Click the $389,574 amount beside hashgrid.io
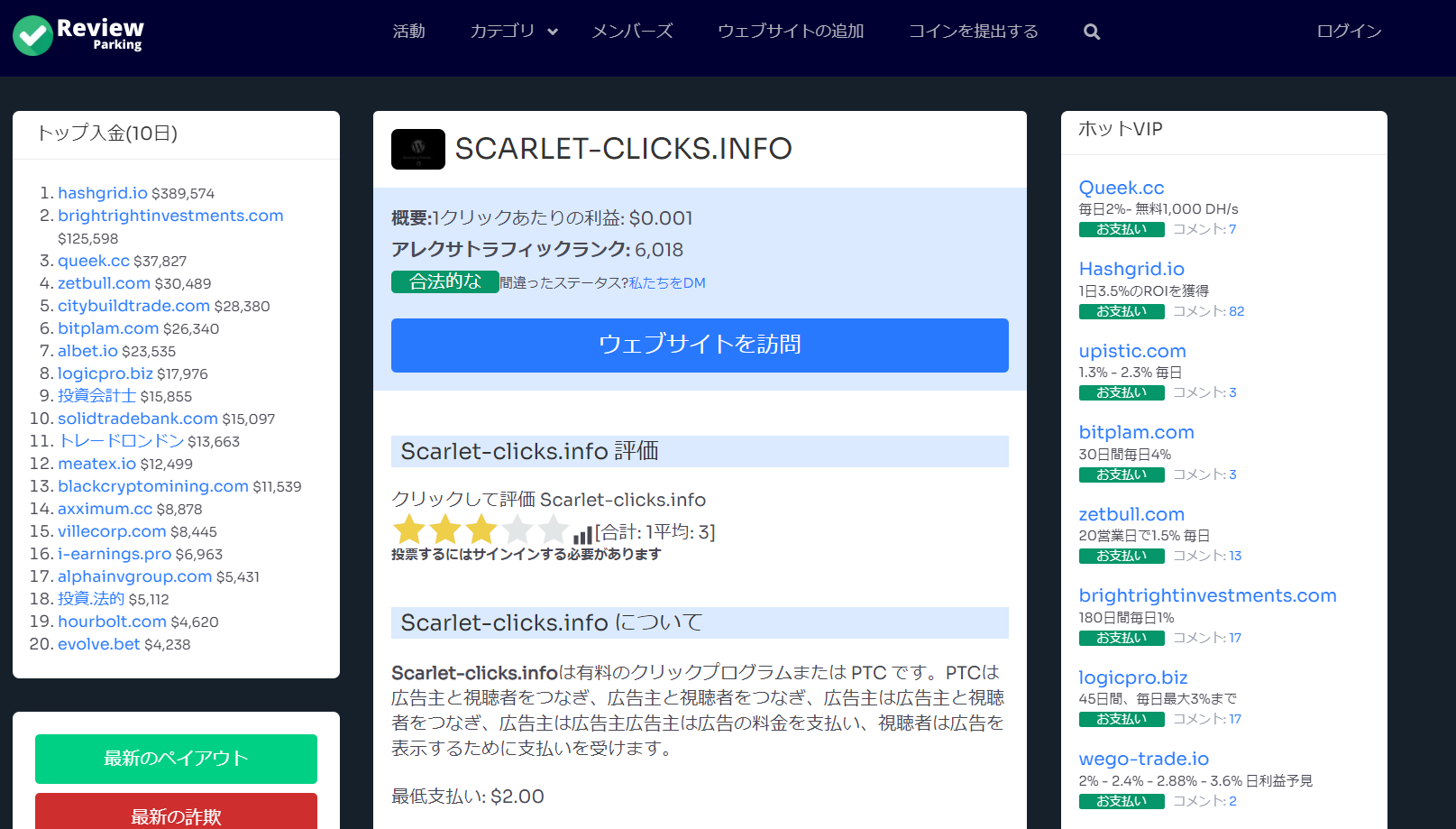This screenshot has height=829, width=1456. coord(183,194)
